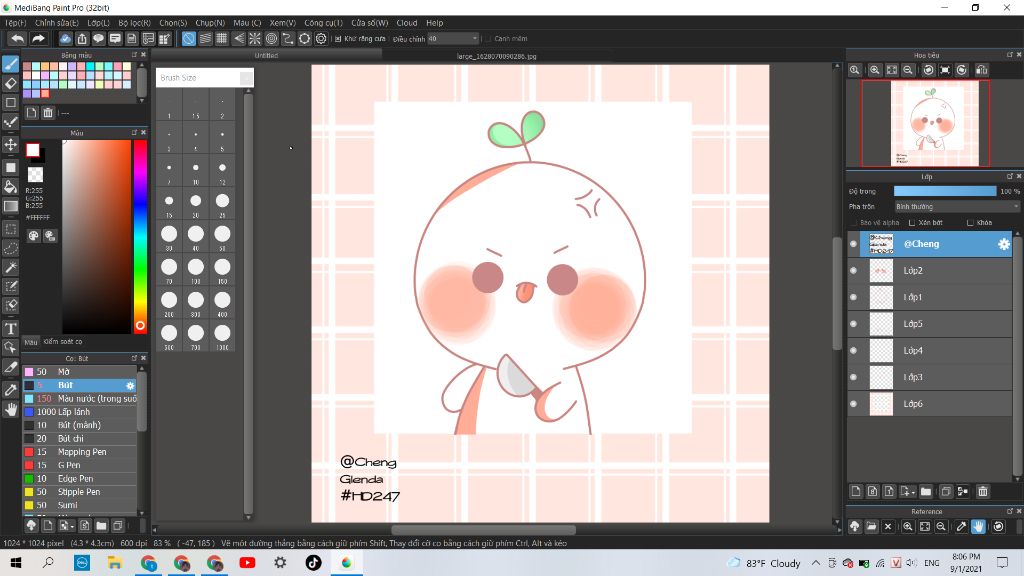This screenshot has height=576, width=1024.
Task: Open the Tệp file menu
Action: [x=16, y=23]
